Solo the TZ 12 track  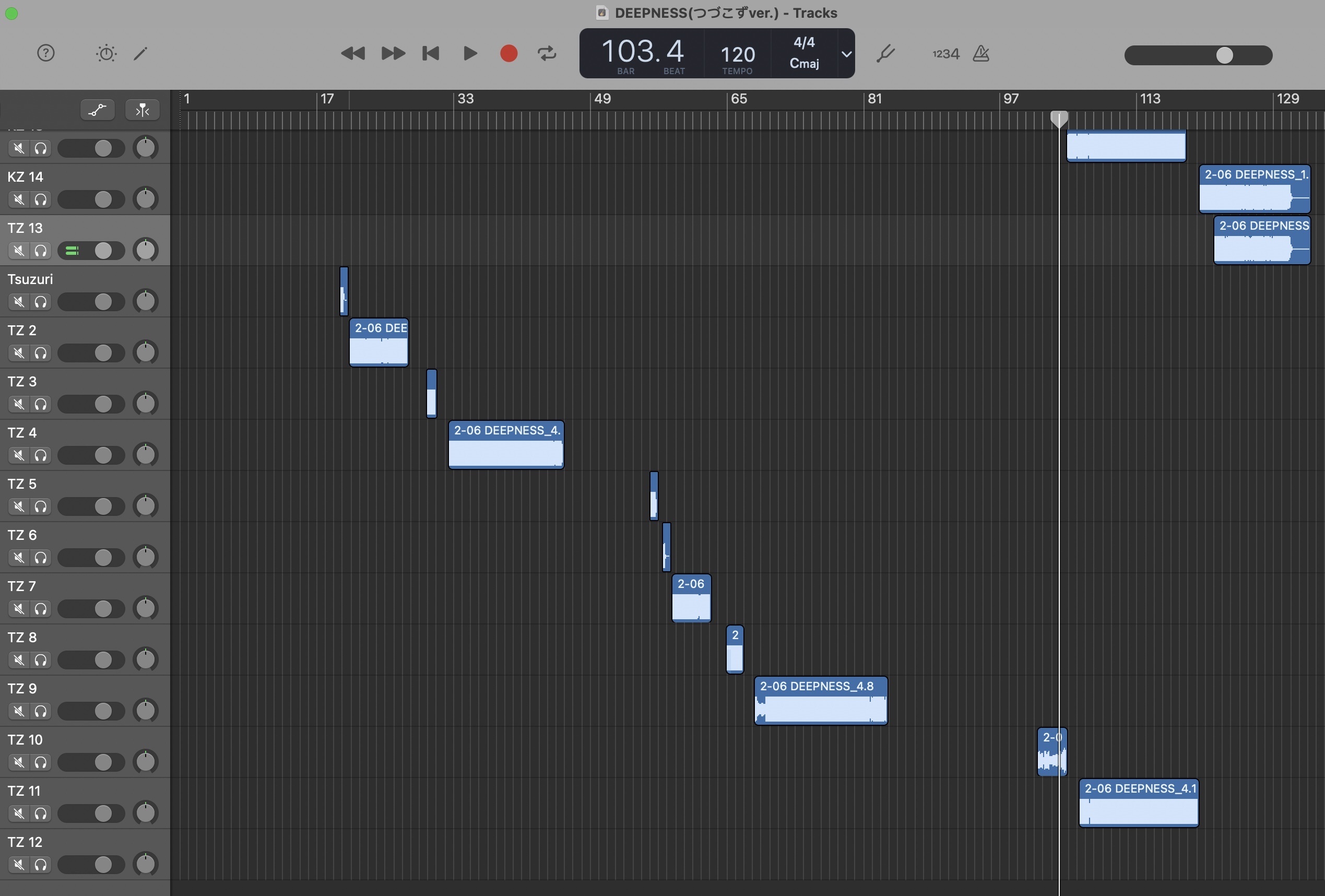[41, 865]
